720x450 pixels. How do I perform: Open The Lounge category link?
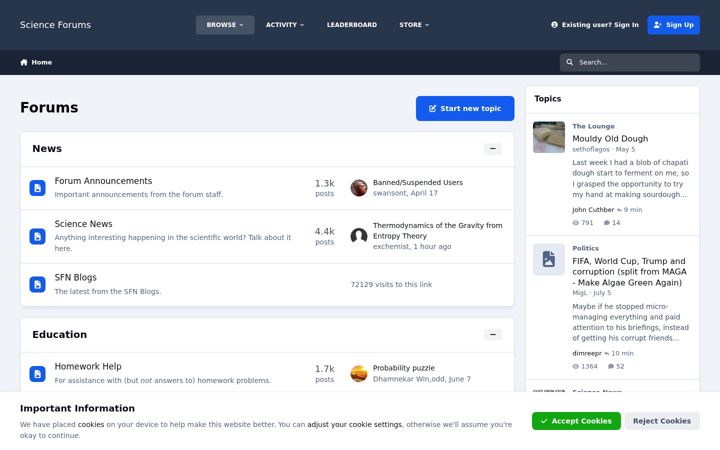tap(593, 126)
